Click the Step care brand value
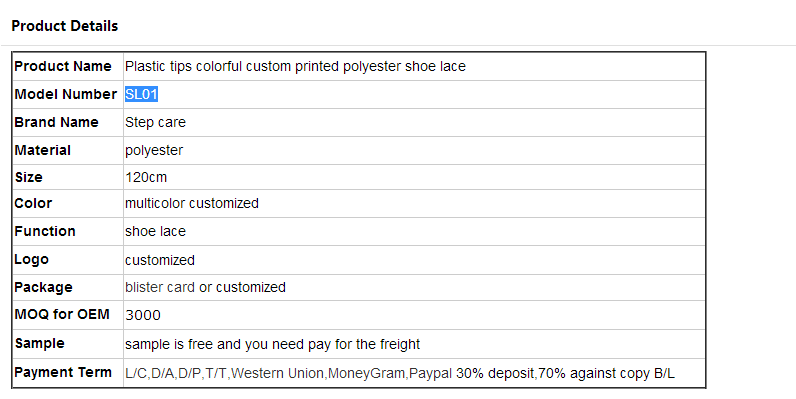This screenshot has height=399, width=796. 155,122
